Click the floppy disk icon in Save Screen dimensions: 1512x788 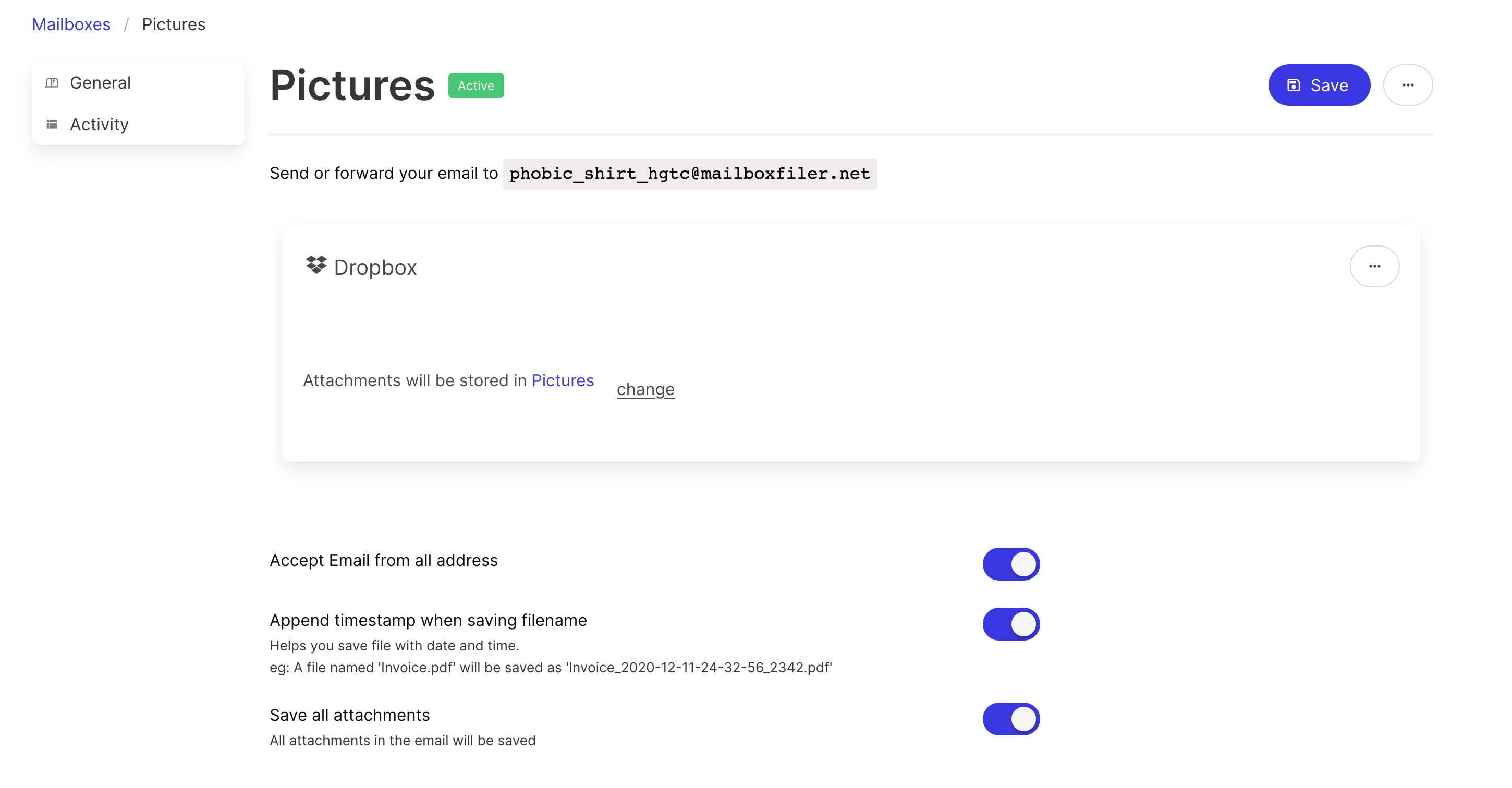1293,85
